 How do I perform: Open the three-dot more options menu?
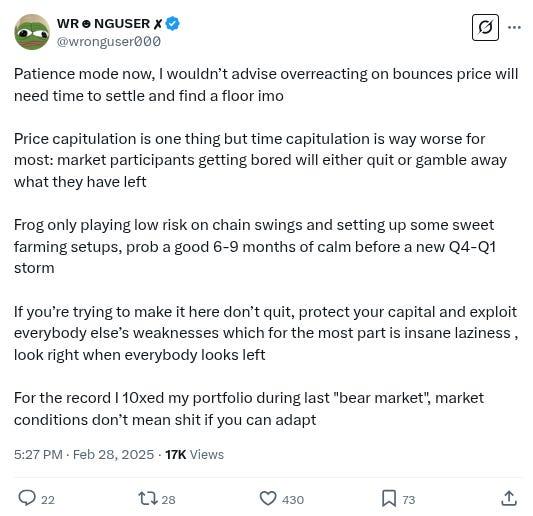(514, 27)
